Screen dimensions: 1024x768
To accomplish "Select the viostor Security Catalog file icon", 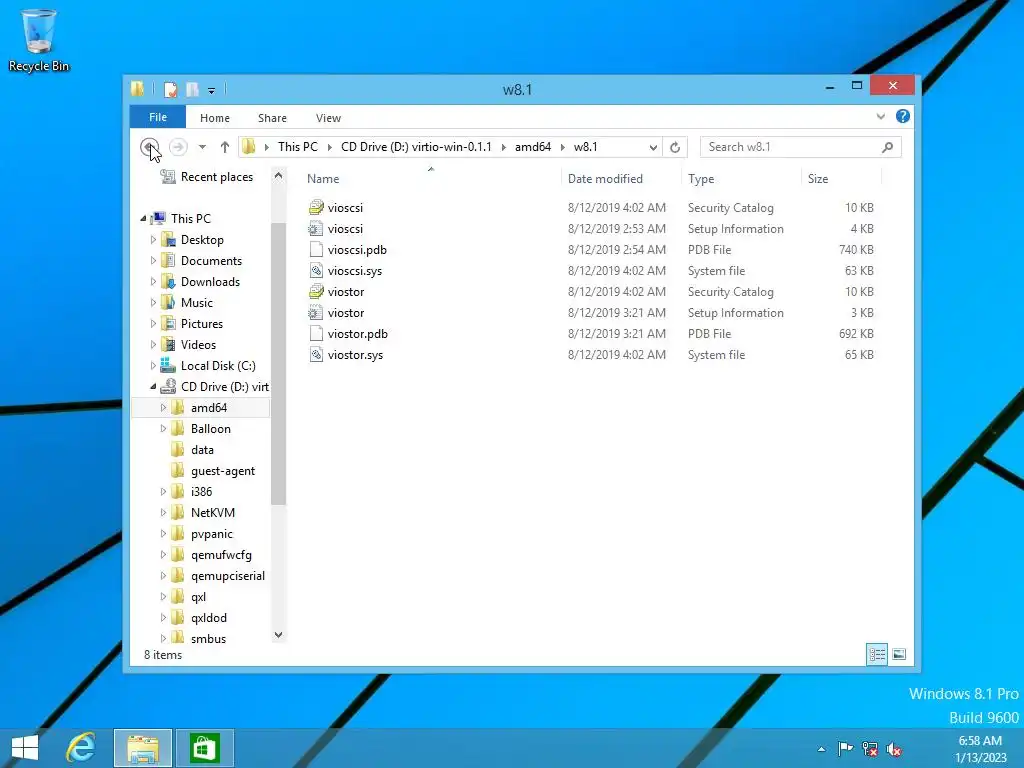I will 316,292.
